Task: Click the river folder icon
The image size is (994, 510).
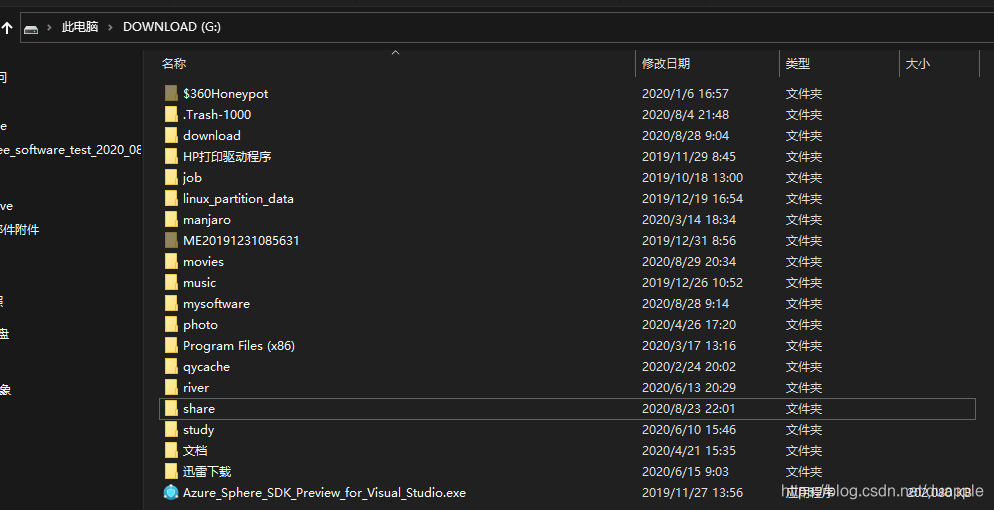Action: coord(171,387)
